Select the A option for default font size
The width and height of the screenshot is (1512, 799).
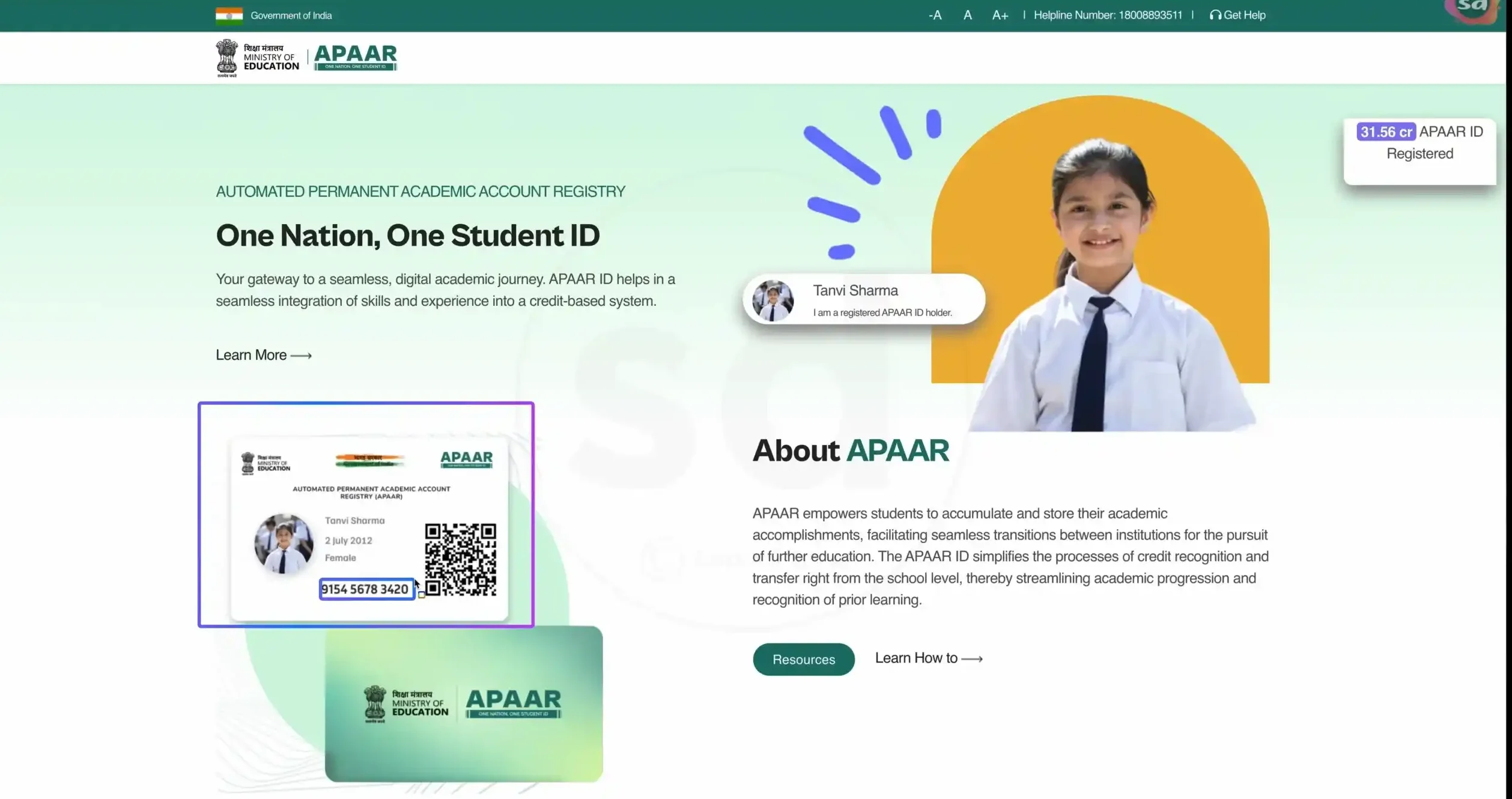[967, 14]
